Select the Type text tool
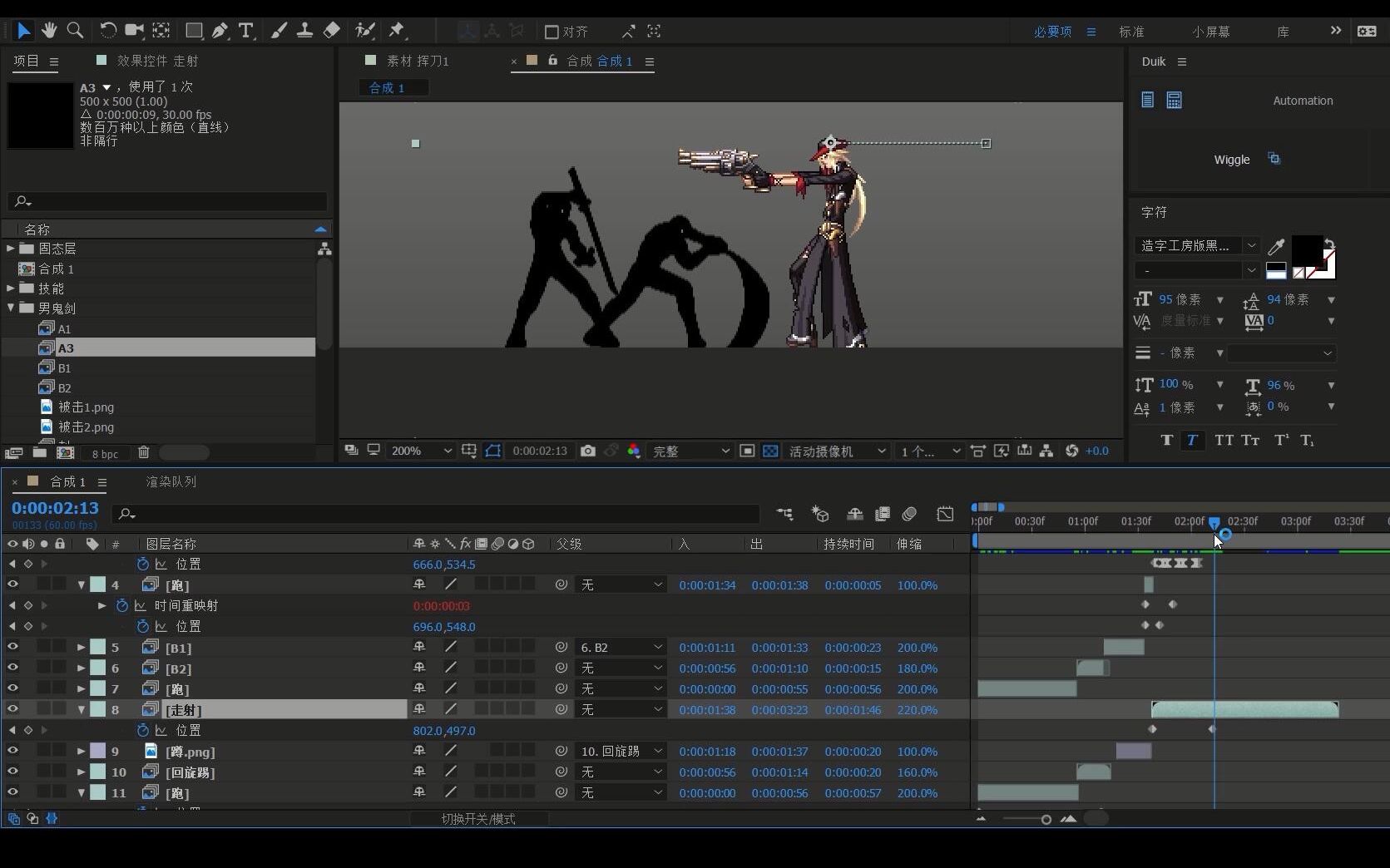 point(246,31)
